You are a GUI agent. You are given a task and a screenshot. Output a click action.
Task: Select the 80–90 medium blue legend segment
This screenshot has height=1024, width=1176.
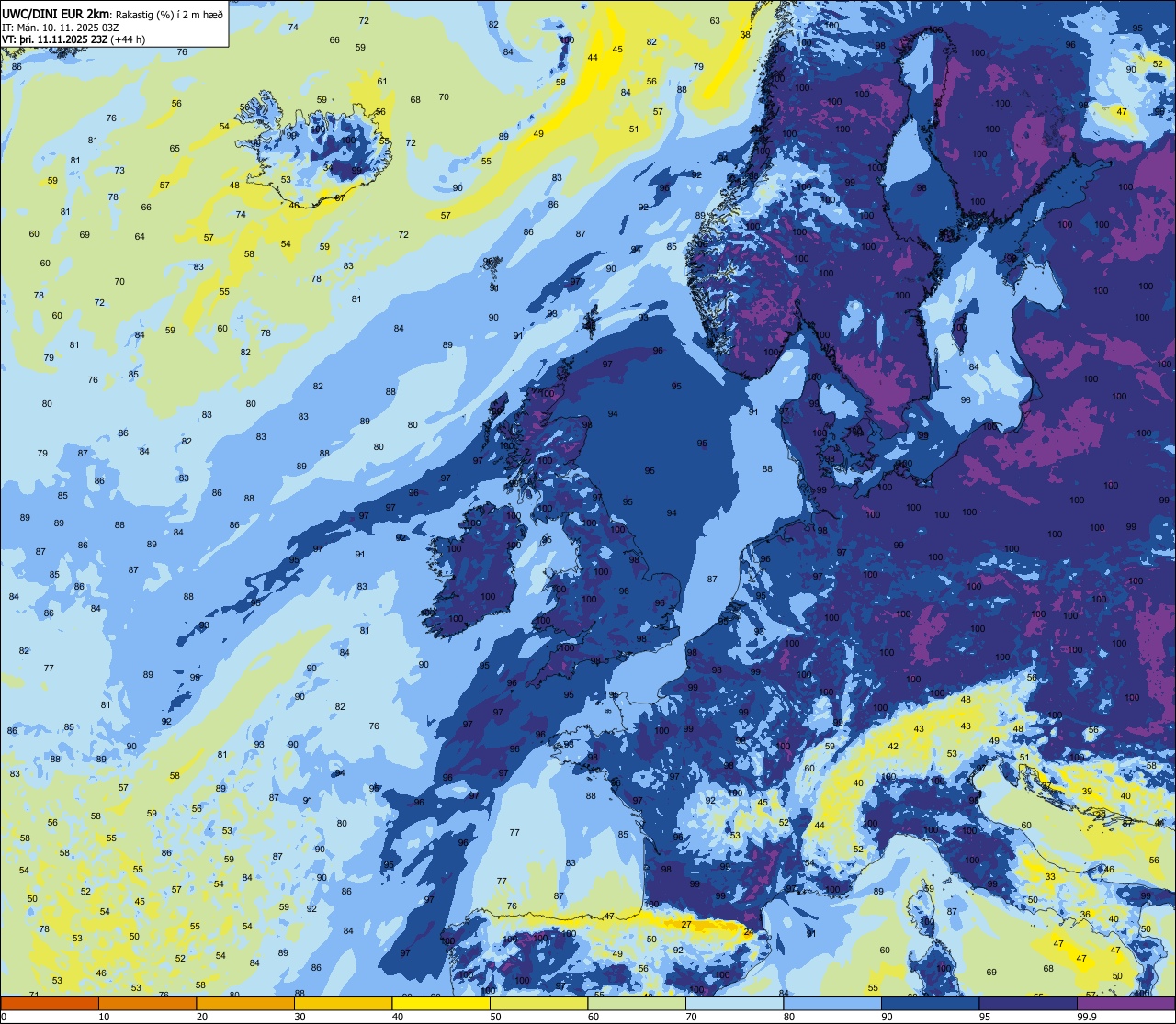coord(832,1003)
